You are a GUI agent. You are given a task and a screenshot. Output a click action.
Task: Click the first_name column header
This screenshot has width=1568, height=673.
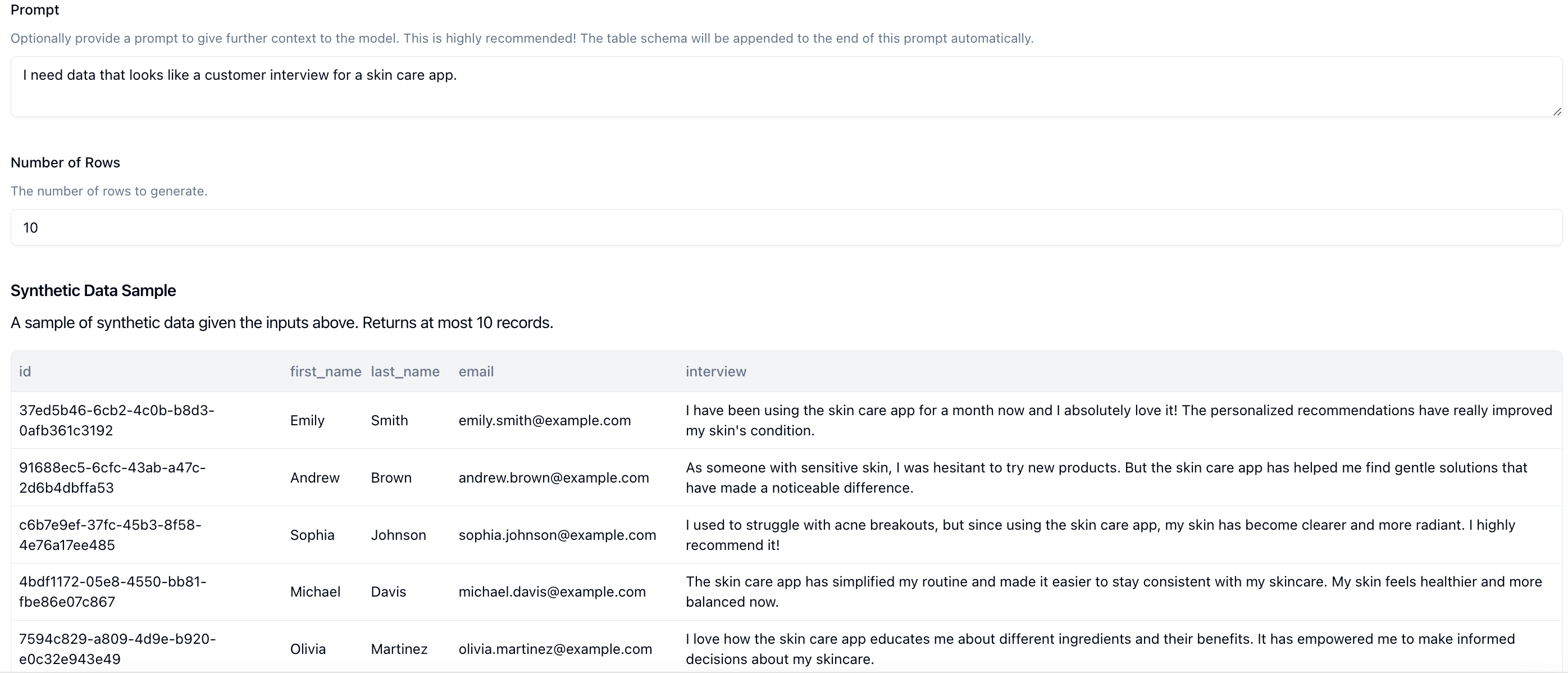pos(325,371)
